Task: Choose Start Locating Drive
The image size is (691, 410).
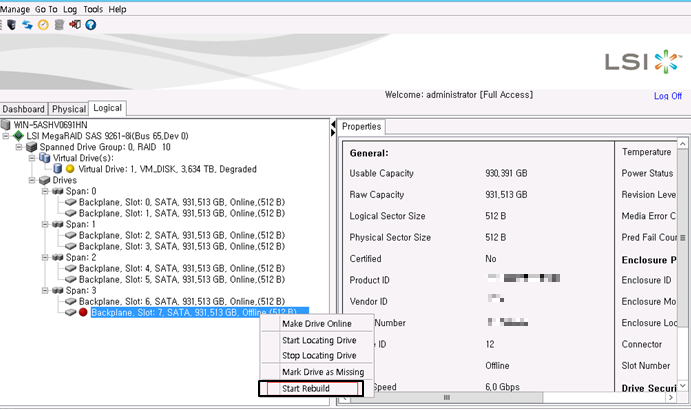Action: [319, 340]
